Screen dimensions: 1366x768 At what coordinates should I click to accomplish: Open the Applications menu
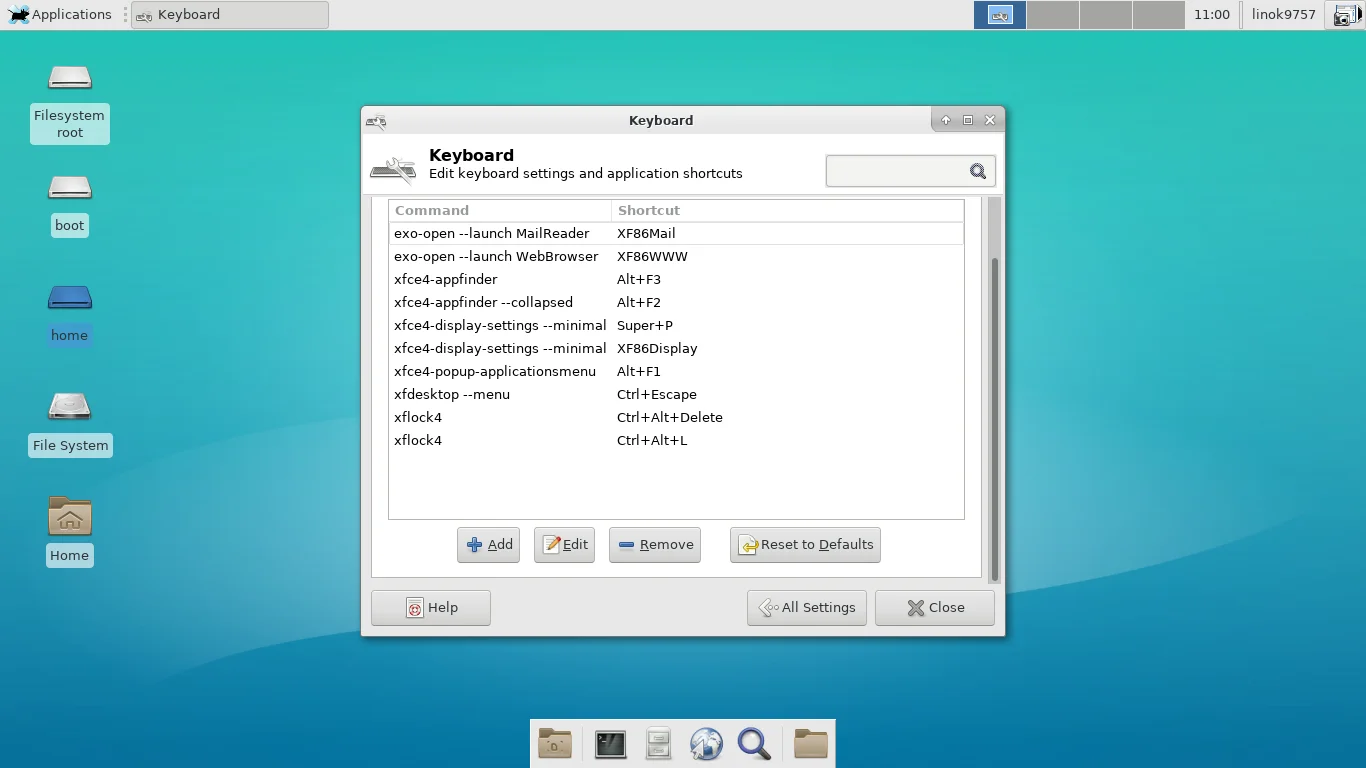pyautogui.click(x=60, y=15)
